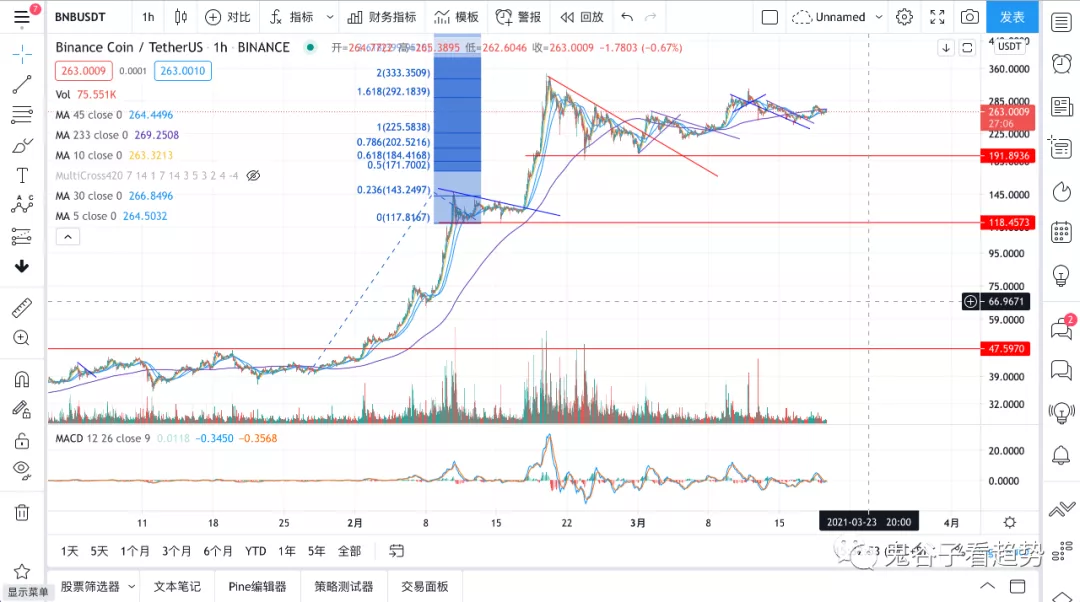
Task: Click the 发表 publish button
Action: click(1012, 17)
